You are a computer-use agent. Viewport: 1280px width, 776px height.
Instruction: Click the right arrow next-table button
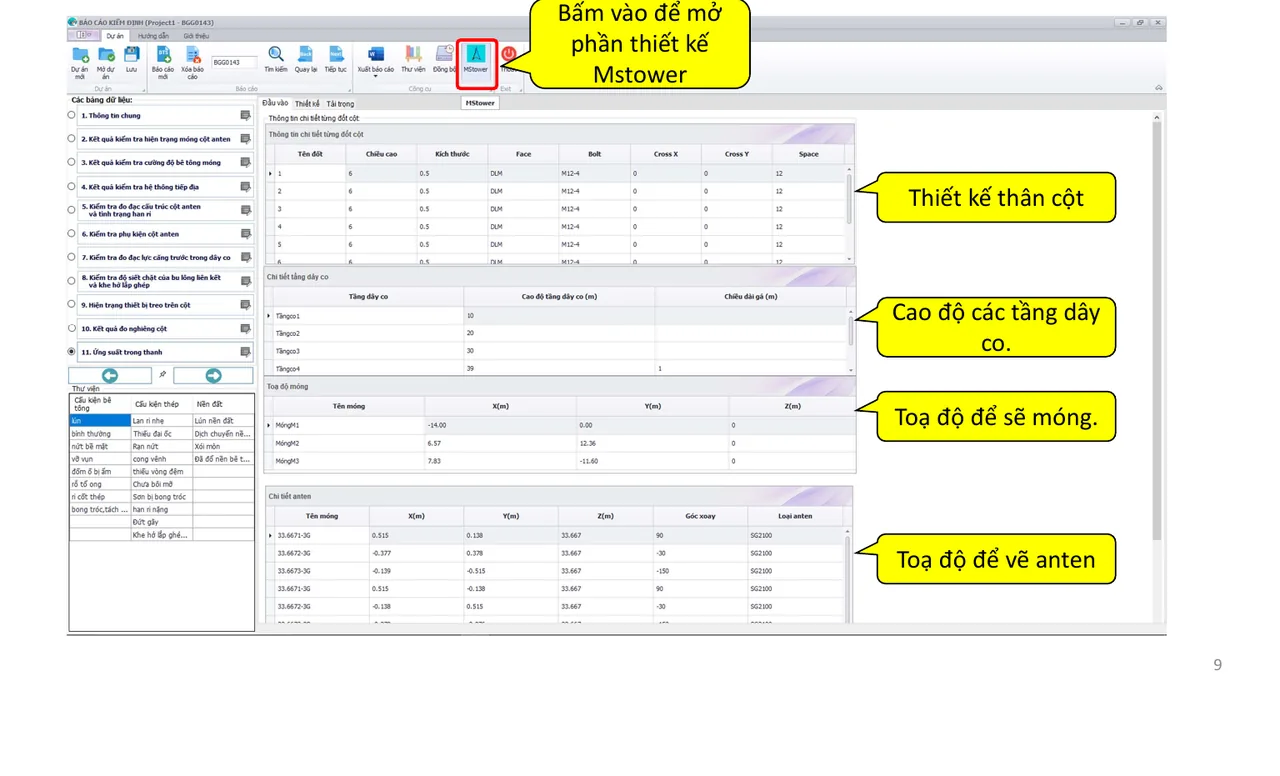[213, 375]
